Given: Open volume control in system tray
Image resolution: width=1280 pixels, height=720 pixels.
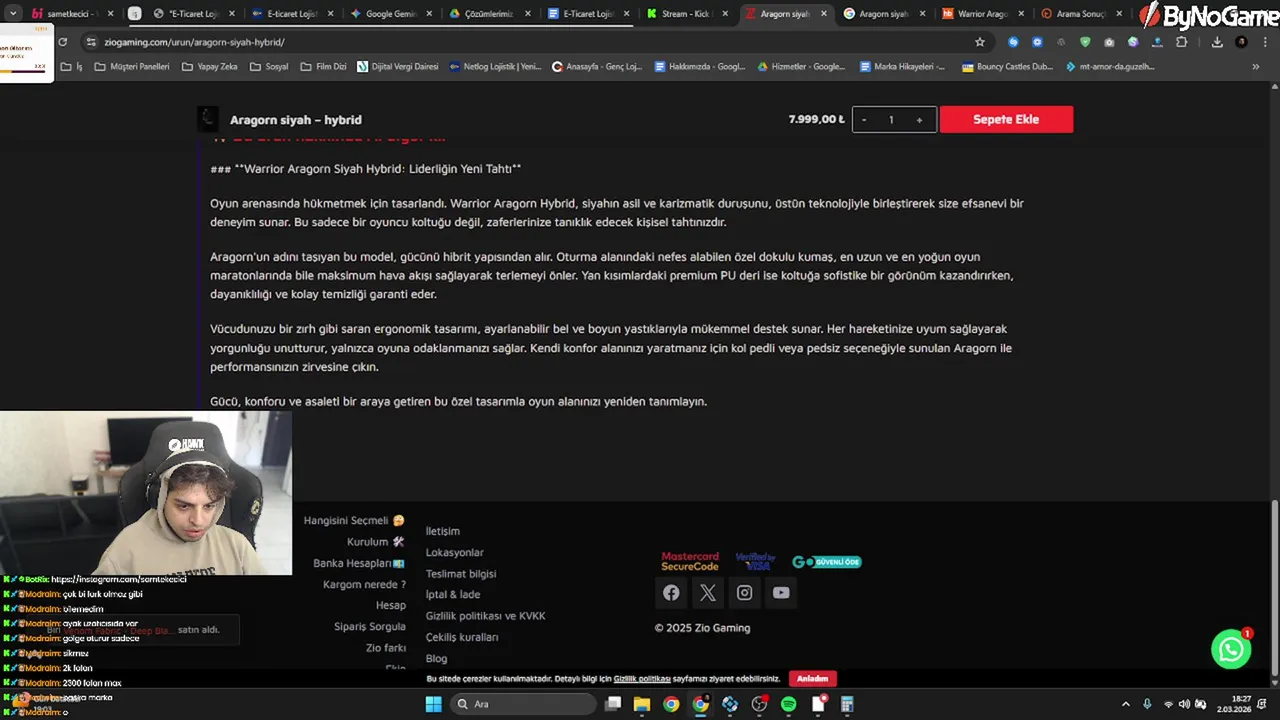Looking at the screenshot, I should tap(1184, 704).
